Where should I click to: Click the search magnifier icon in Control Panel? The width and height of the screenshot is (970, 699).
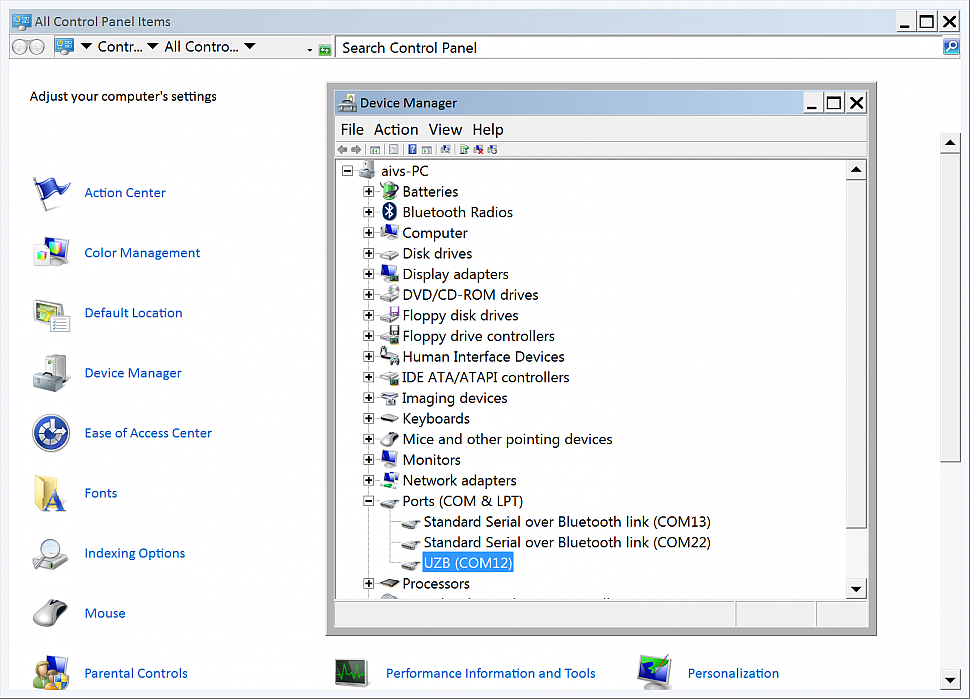pyautogui.click(x=951, y=47)
